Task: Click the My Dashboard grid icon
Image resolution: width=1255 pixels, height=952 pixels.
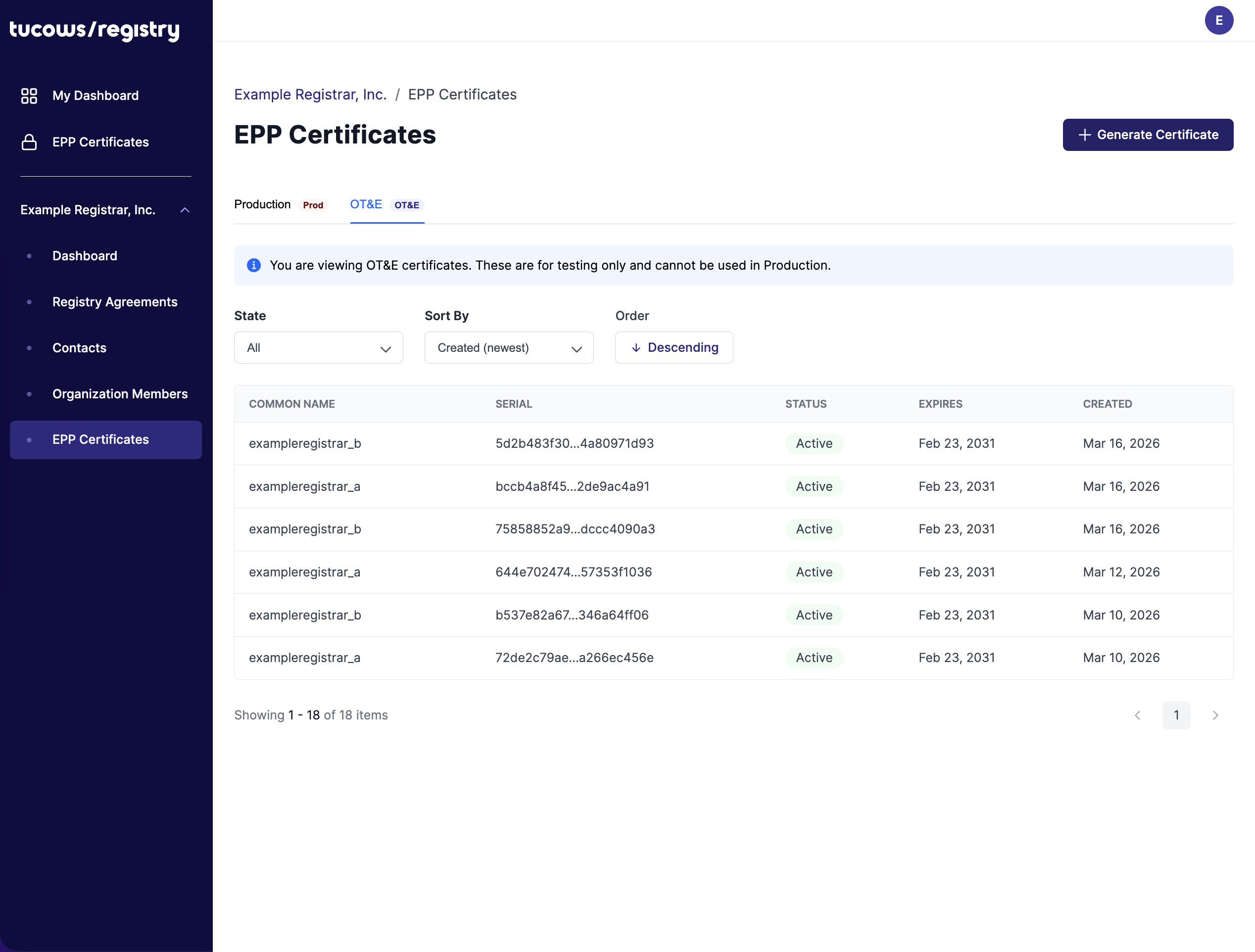Action: [x=29, y=95]
